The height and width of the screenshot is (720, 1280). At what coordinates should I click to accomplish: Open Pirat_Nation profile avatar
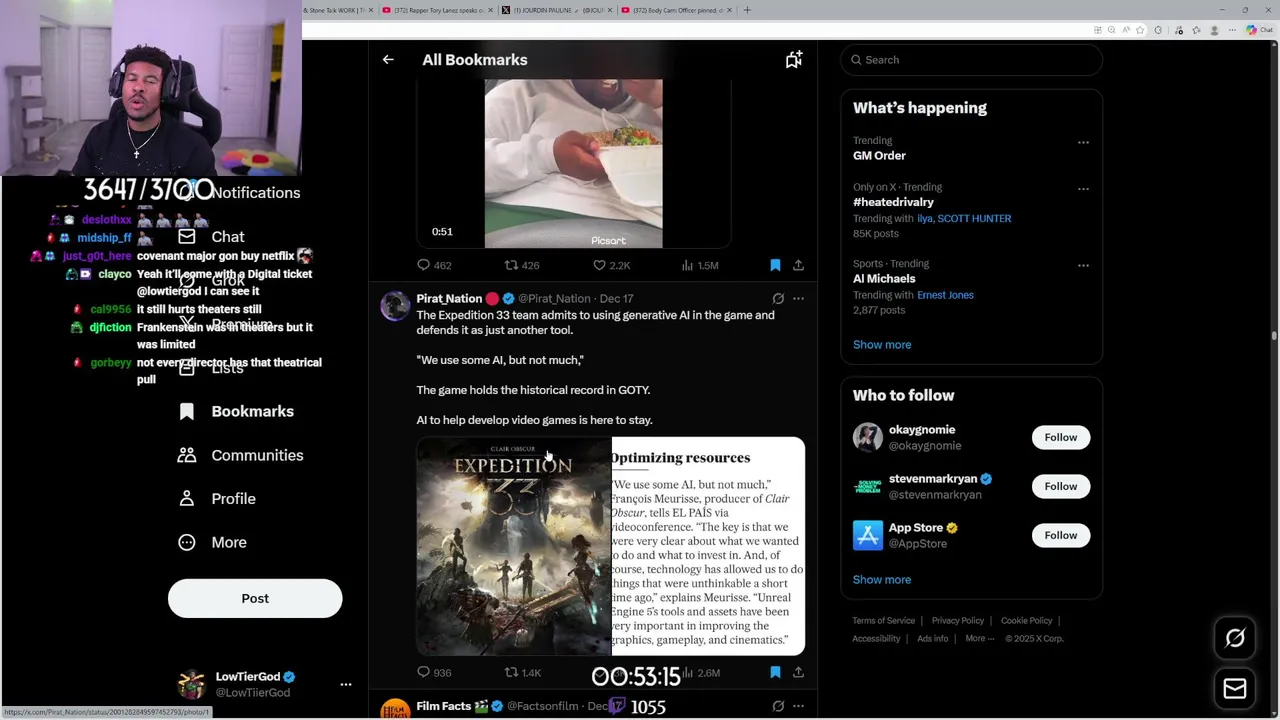[x=395, y=306]
